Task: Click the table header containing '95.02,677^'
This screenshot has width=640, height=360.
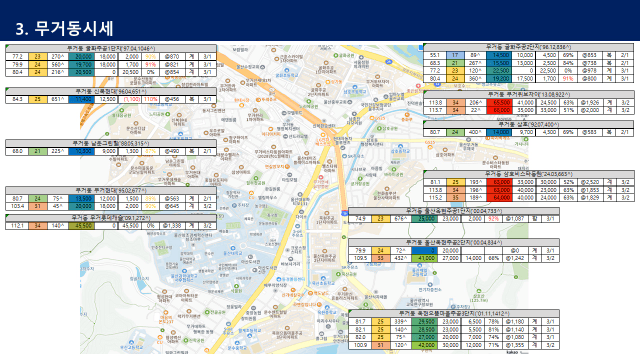Action: [111, 190]
